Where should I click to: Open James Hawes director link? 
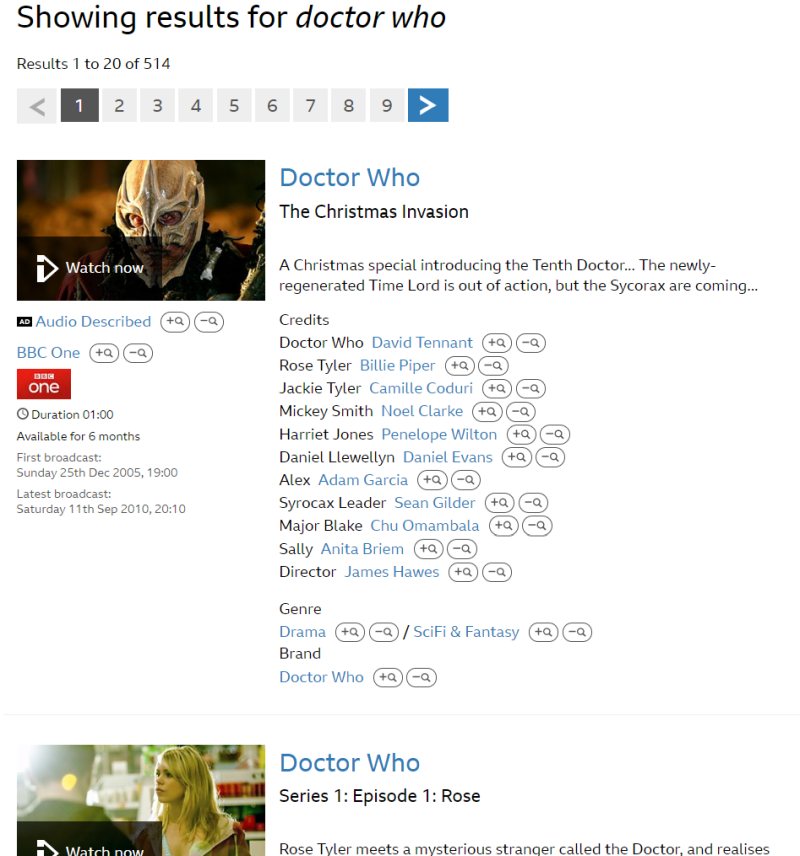tap(392, 572)
